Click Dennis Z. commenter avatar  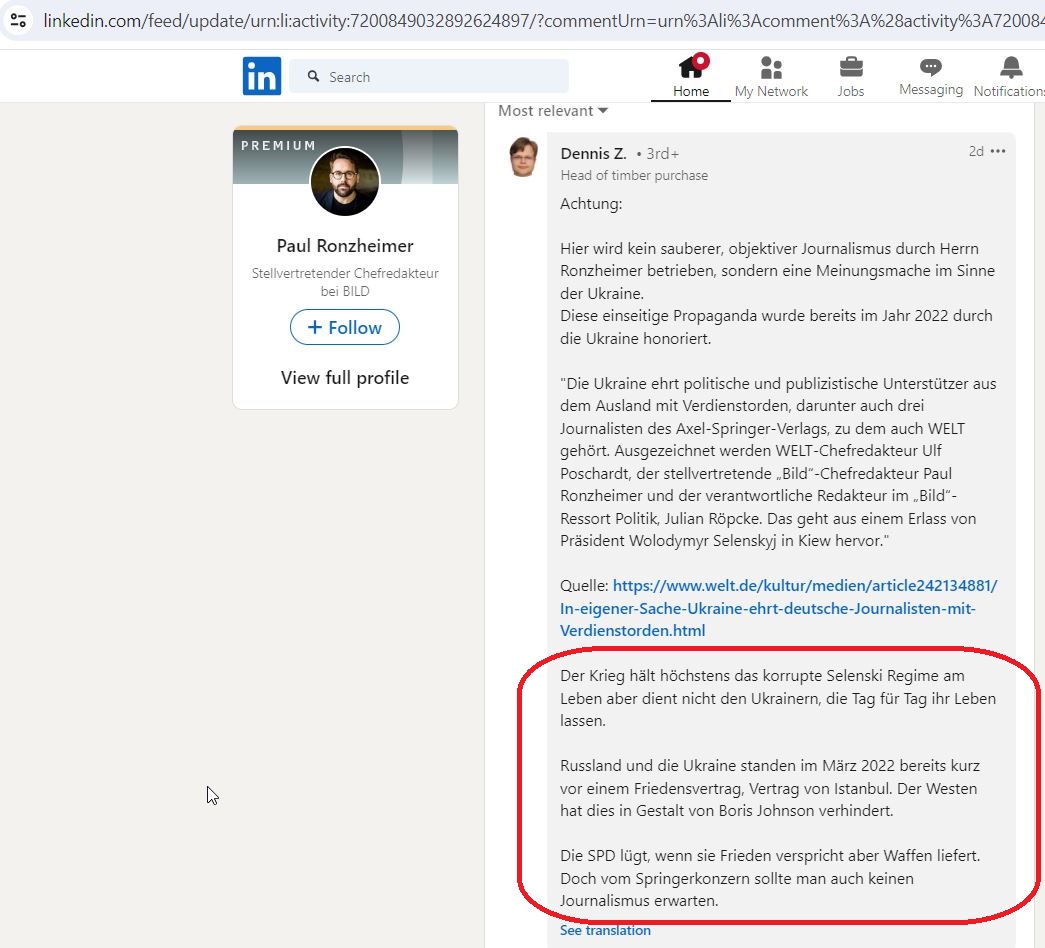coord(524,157)
